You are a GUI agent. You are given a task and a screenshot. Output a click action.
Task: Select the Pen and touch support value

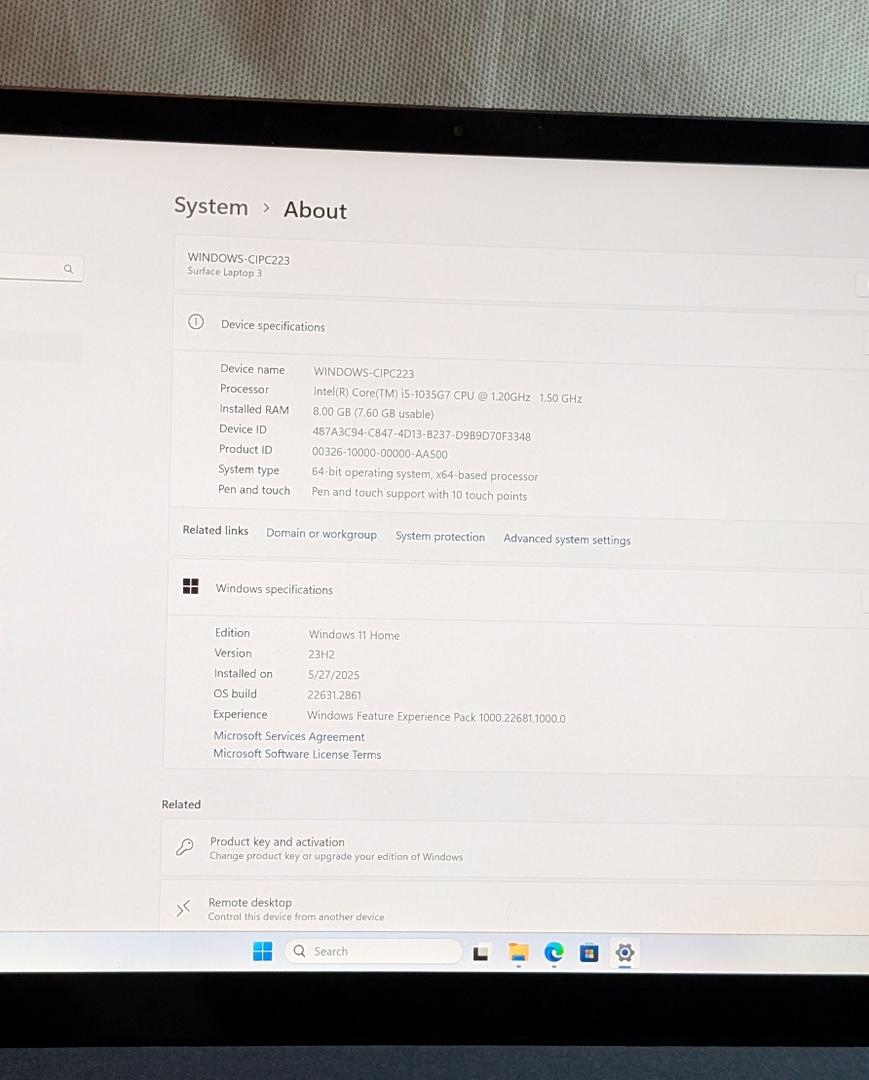(419, 494)
